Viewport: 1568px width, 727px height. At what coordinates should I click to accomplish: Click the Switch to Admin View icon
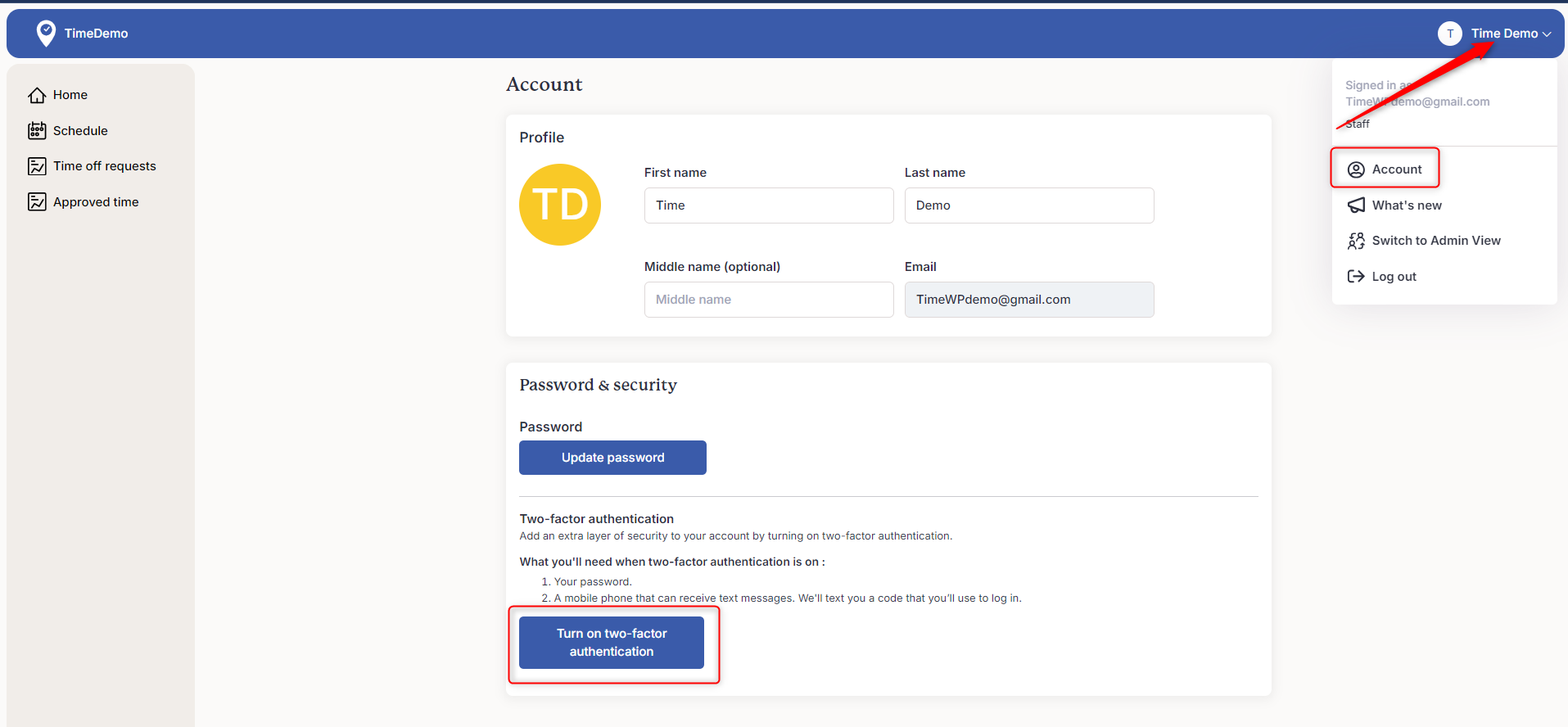coord(1356,241)
